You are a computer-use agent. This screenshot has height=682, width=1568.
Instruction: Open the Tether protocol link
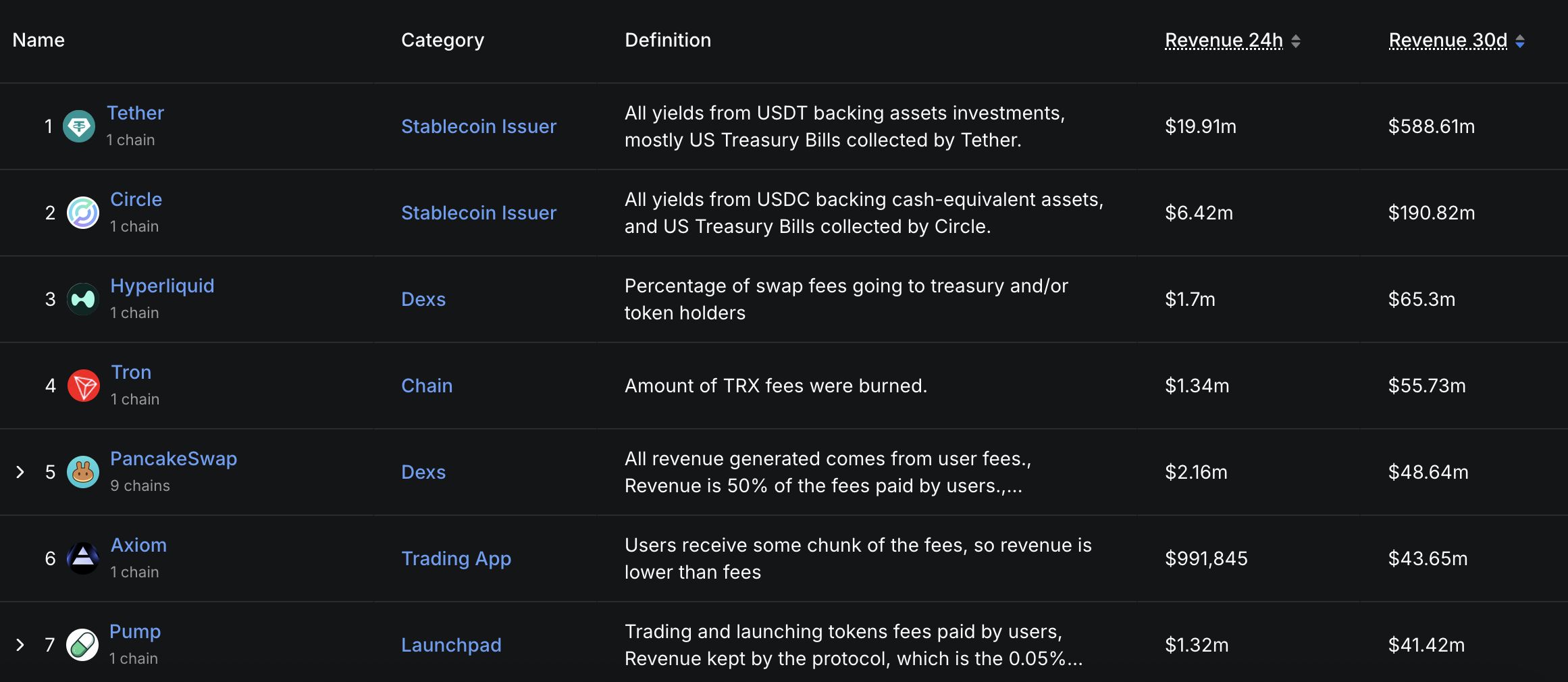(135, 113)
